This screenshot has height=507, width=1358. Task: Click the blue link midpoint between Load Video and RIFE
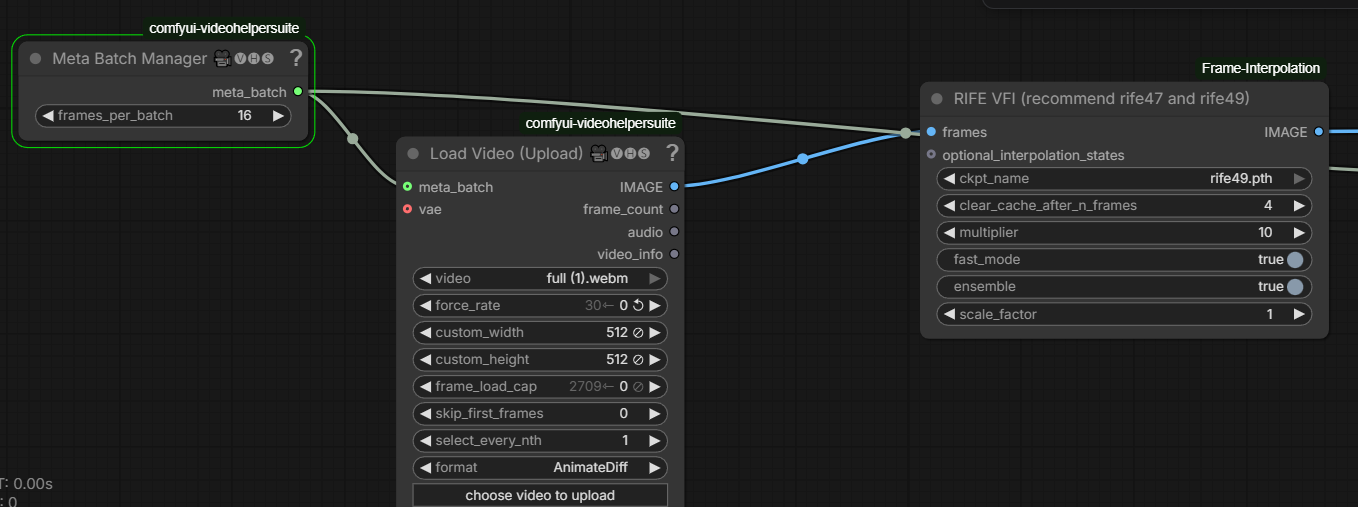[802, 159]
